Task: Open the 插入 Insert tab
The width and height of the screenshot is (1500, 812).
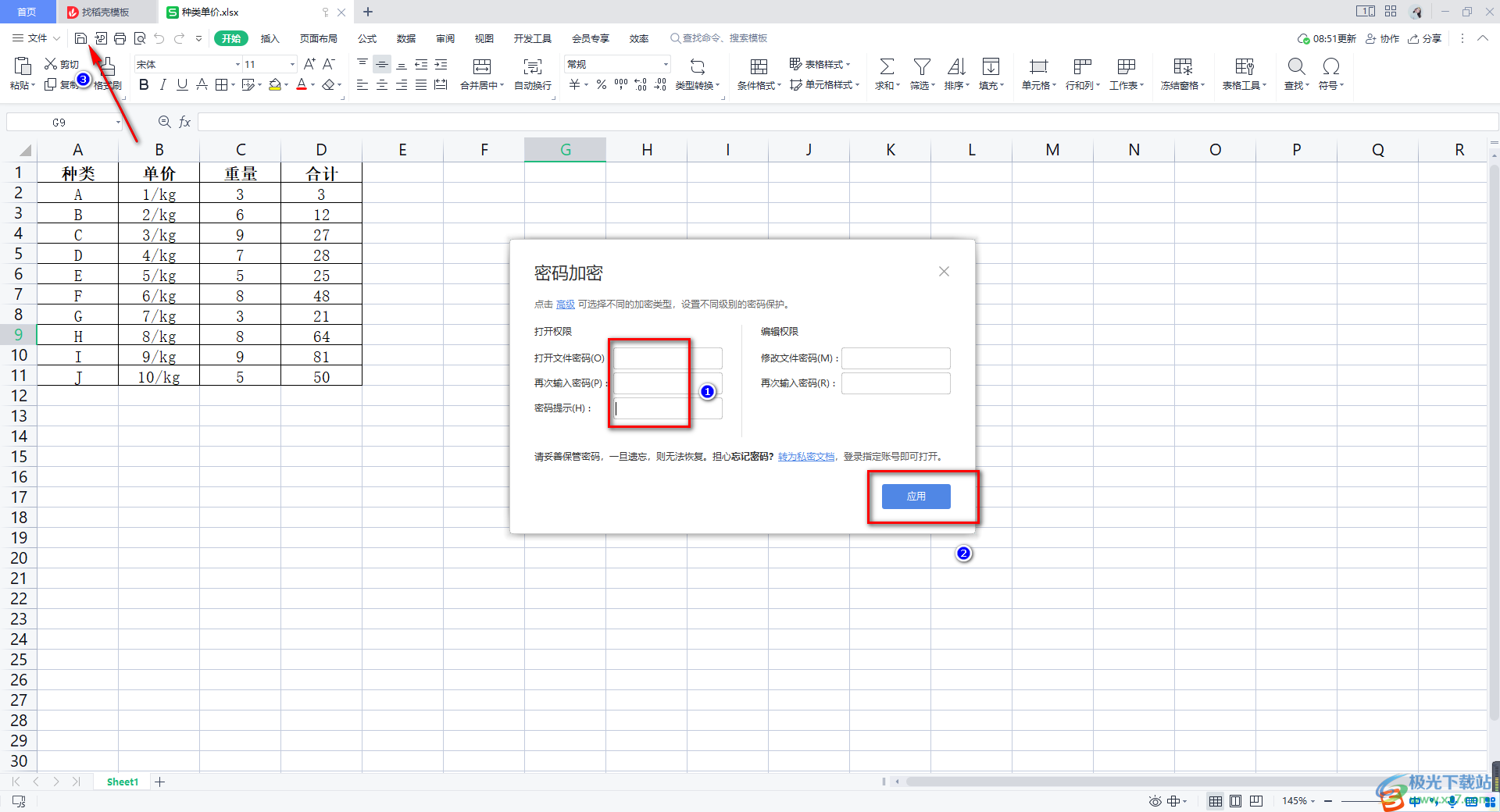Action: click(270, 38)
